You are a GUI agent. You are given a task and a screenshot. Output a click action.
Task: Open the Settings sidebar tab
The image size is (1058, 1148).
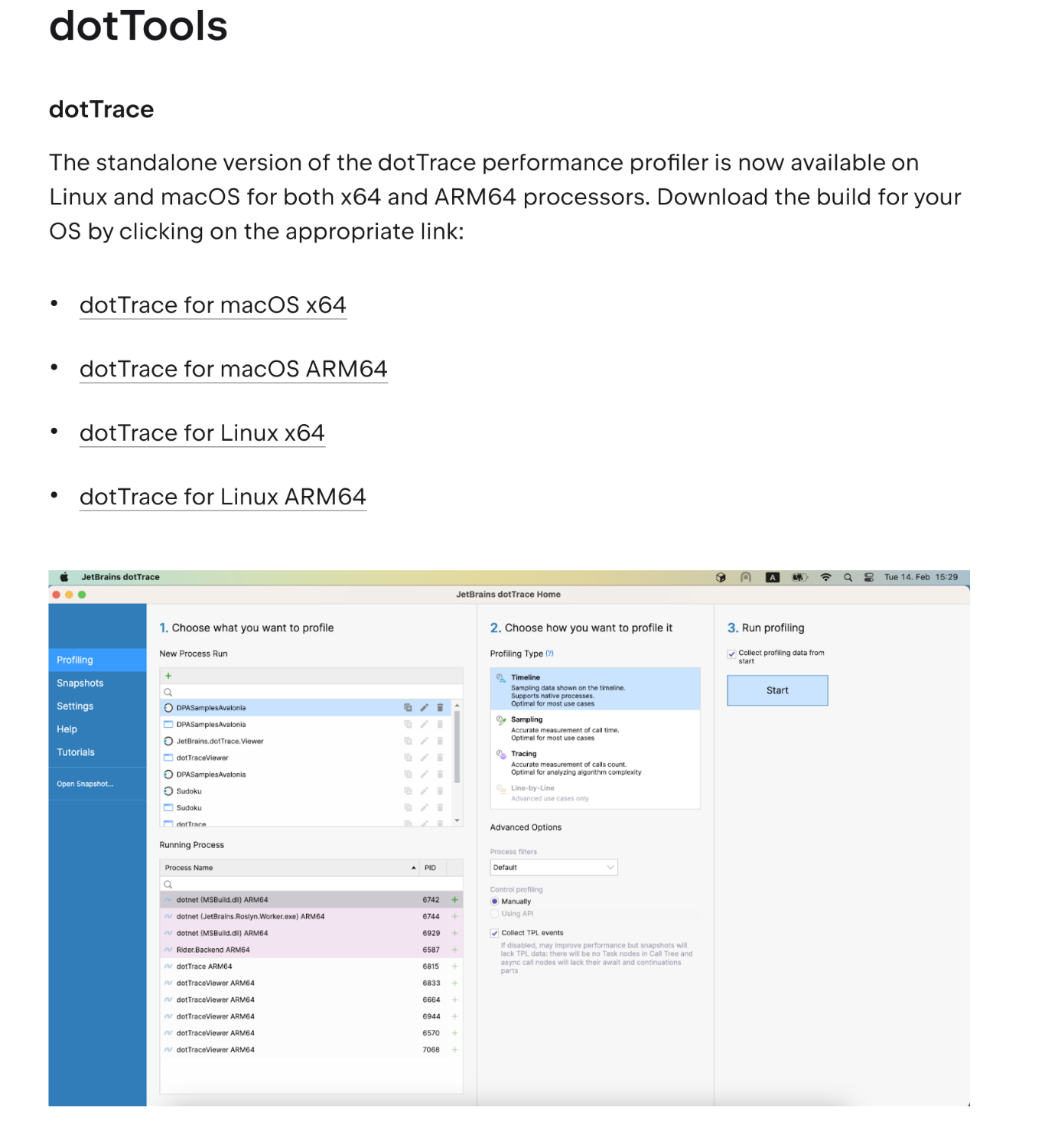click(97, 706)
